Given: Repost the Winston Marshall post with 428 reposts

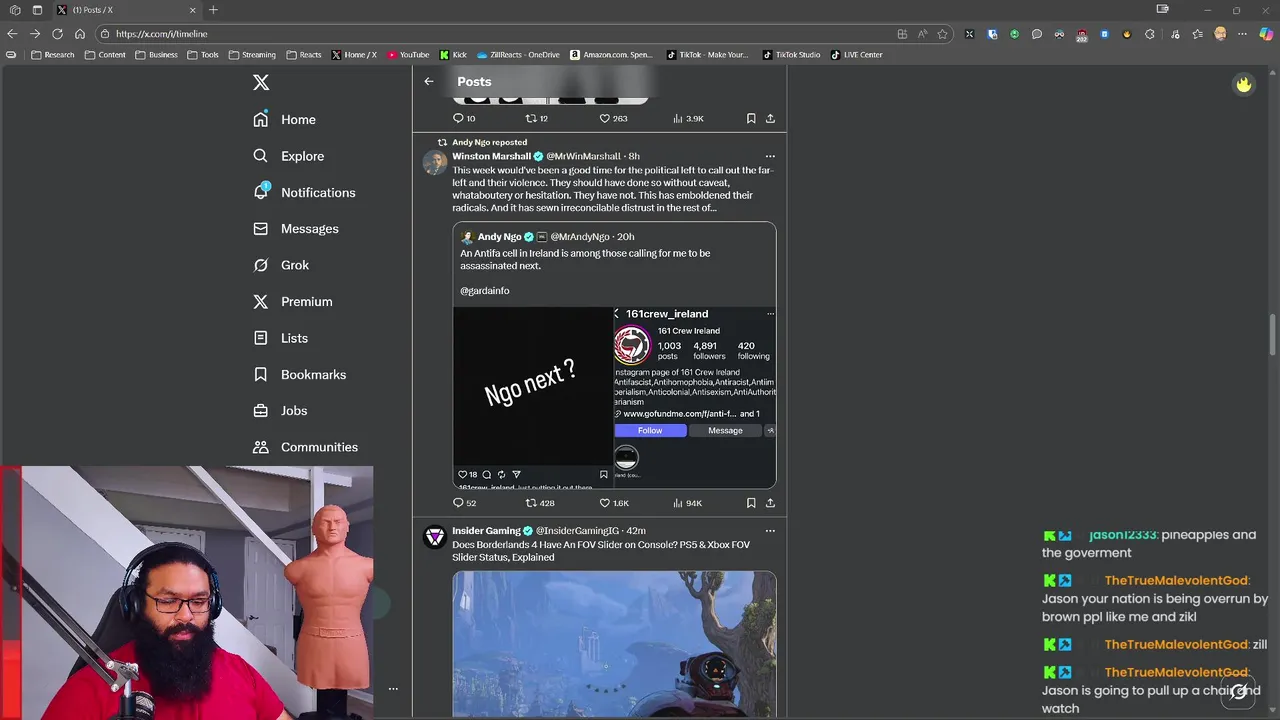Looking at the screenshot, I should (540, 503).
